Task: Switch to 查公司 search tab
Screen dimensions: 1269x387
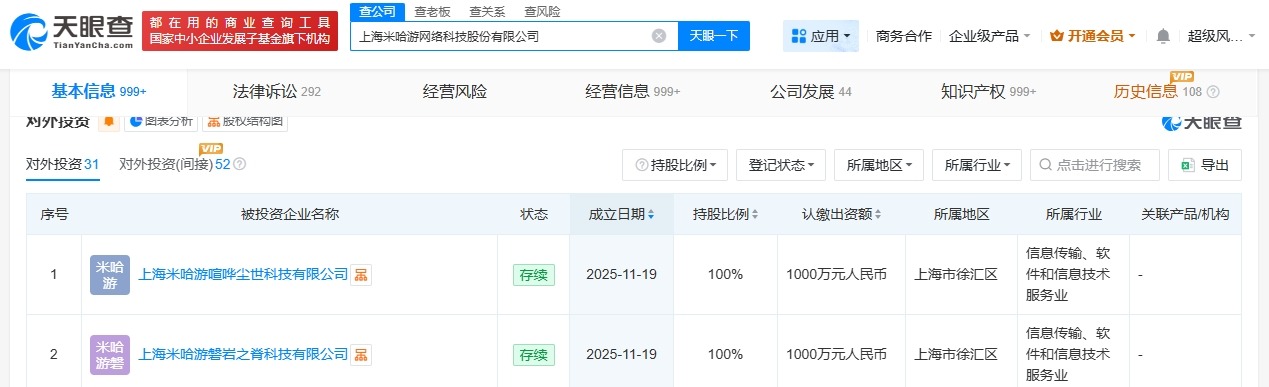Action: point(377,11)
